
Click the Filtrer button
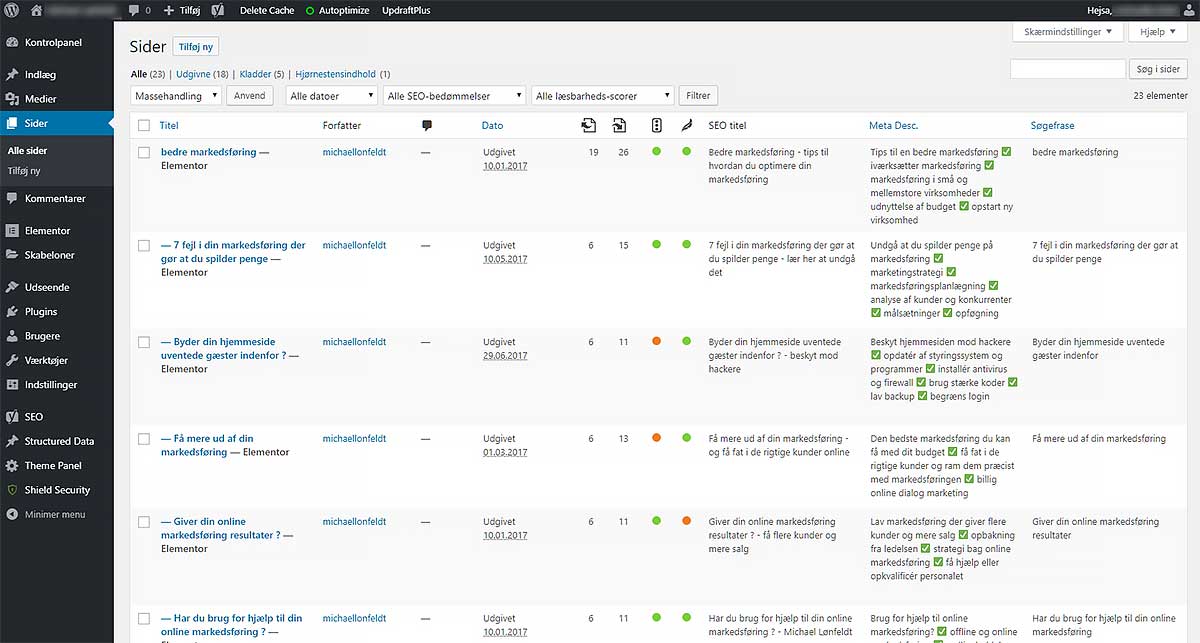click(x=698, y=96)
